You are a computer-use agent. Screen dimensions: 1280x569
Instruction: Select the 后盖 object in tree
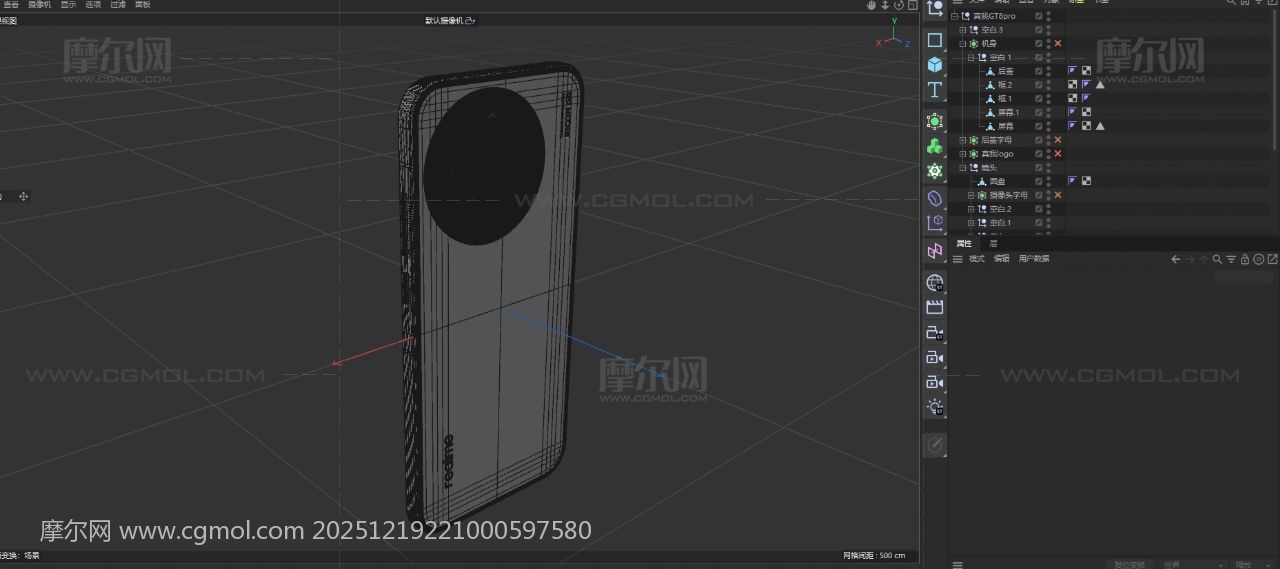coord(1005,71)
